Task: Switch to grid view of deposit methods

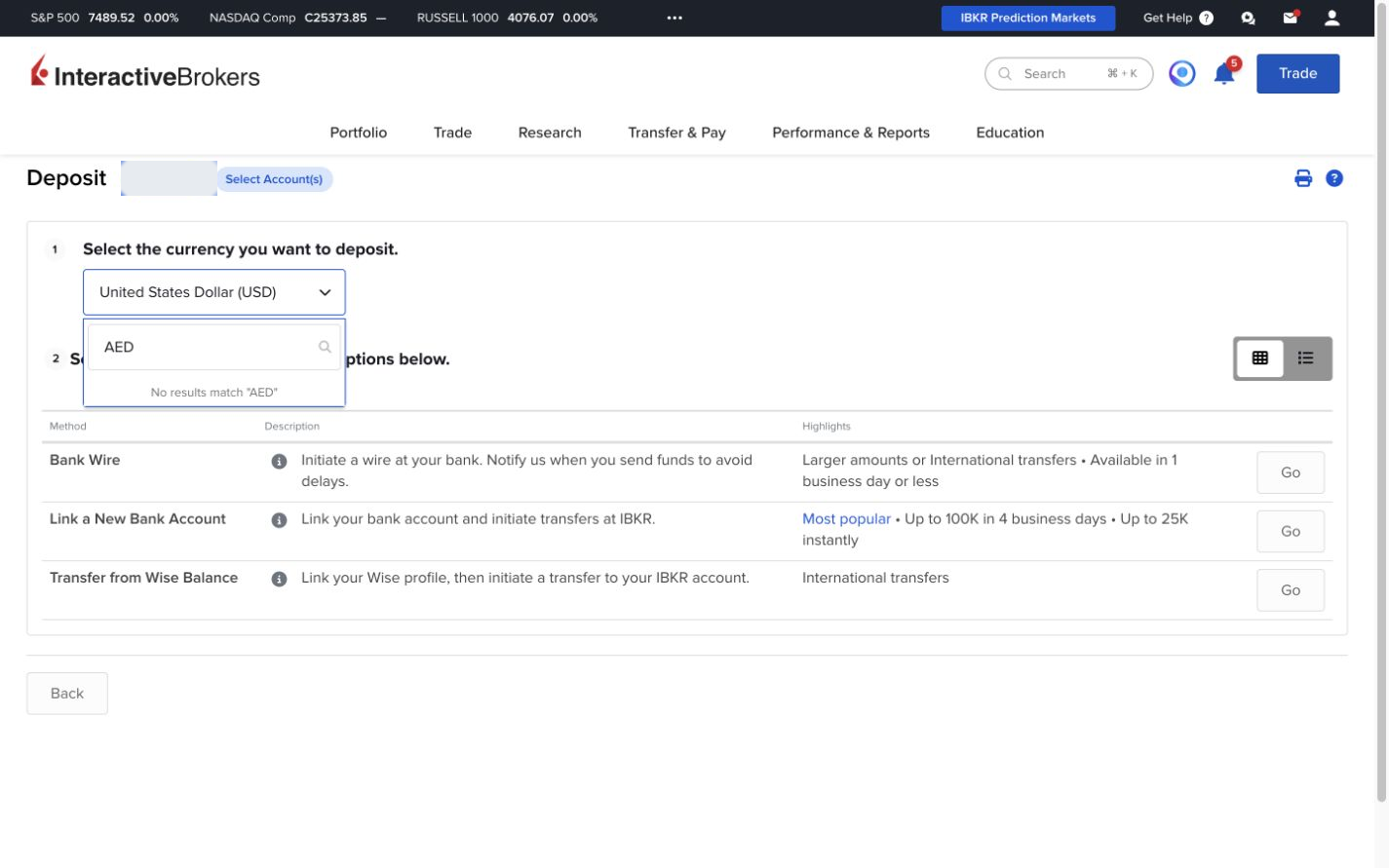Action: [1259, 359]
